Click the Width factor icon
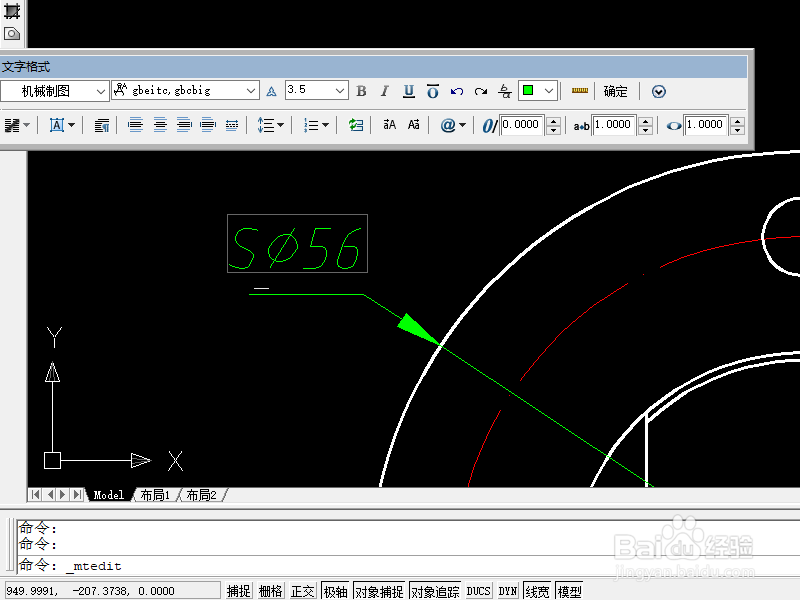 (x=674, y=126)
